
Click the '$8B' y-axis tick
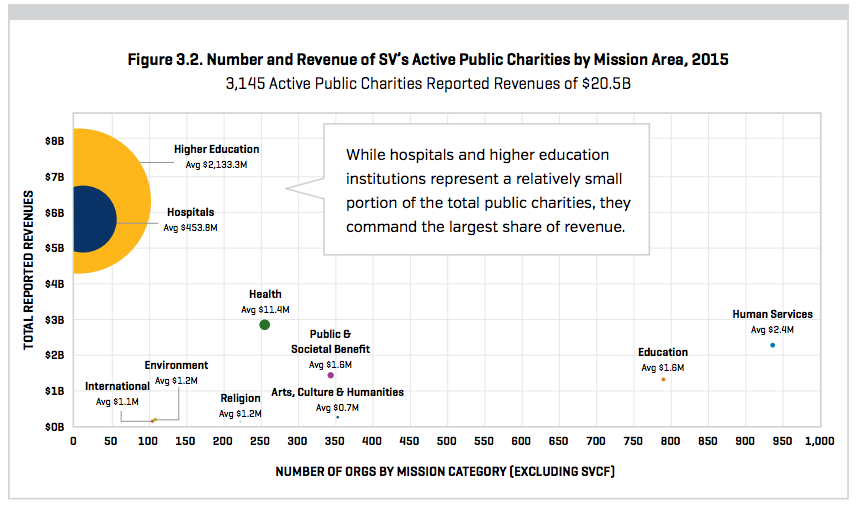coord(55,141)
